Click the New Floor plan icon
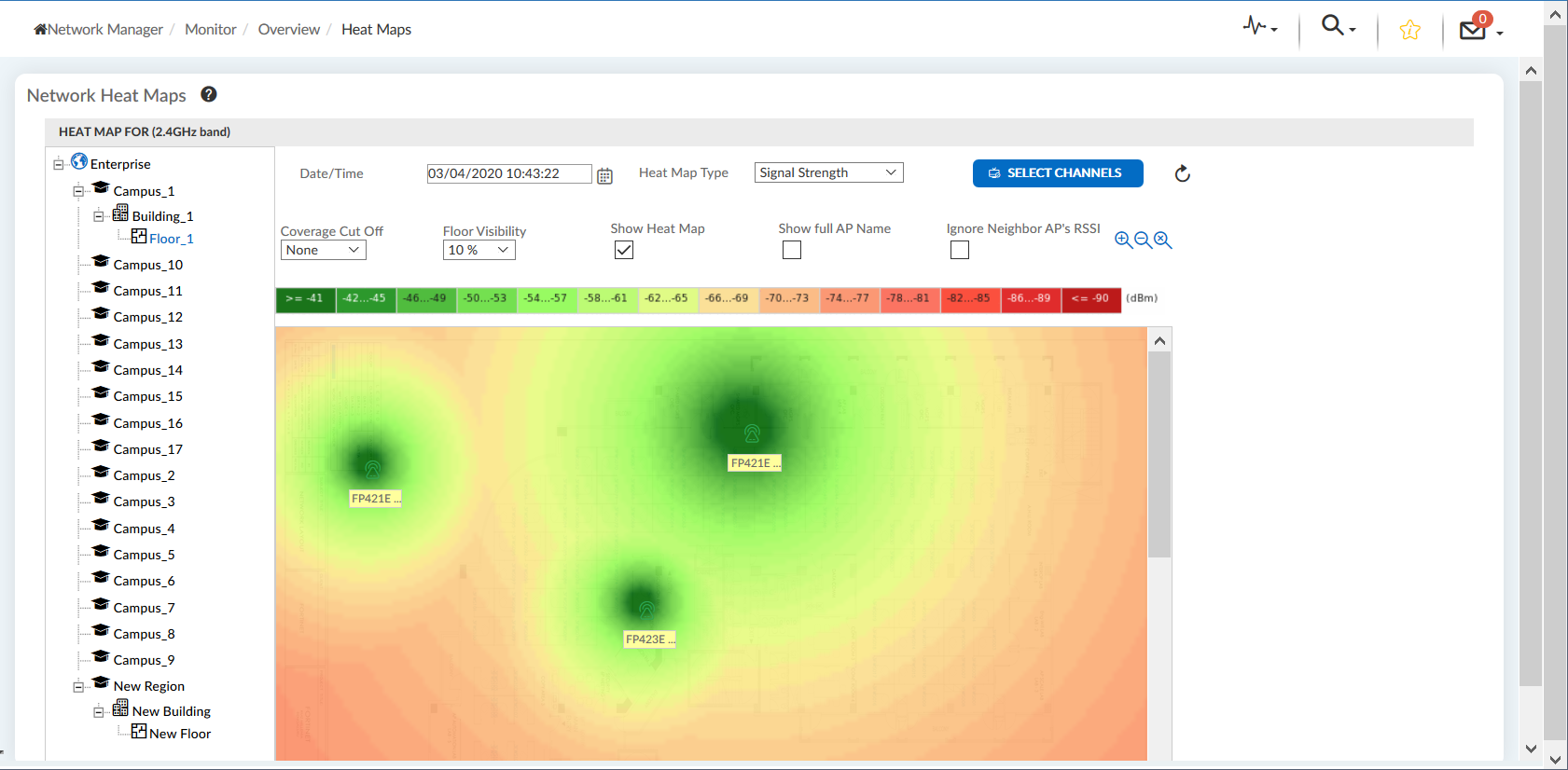1568x770 pixels. 139,731
